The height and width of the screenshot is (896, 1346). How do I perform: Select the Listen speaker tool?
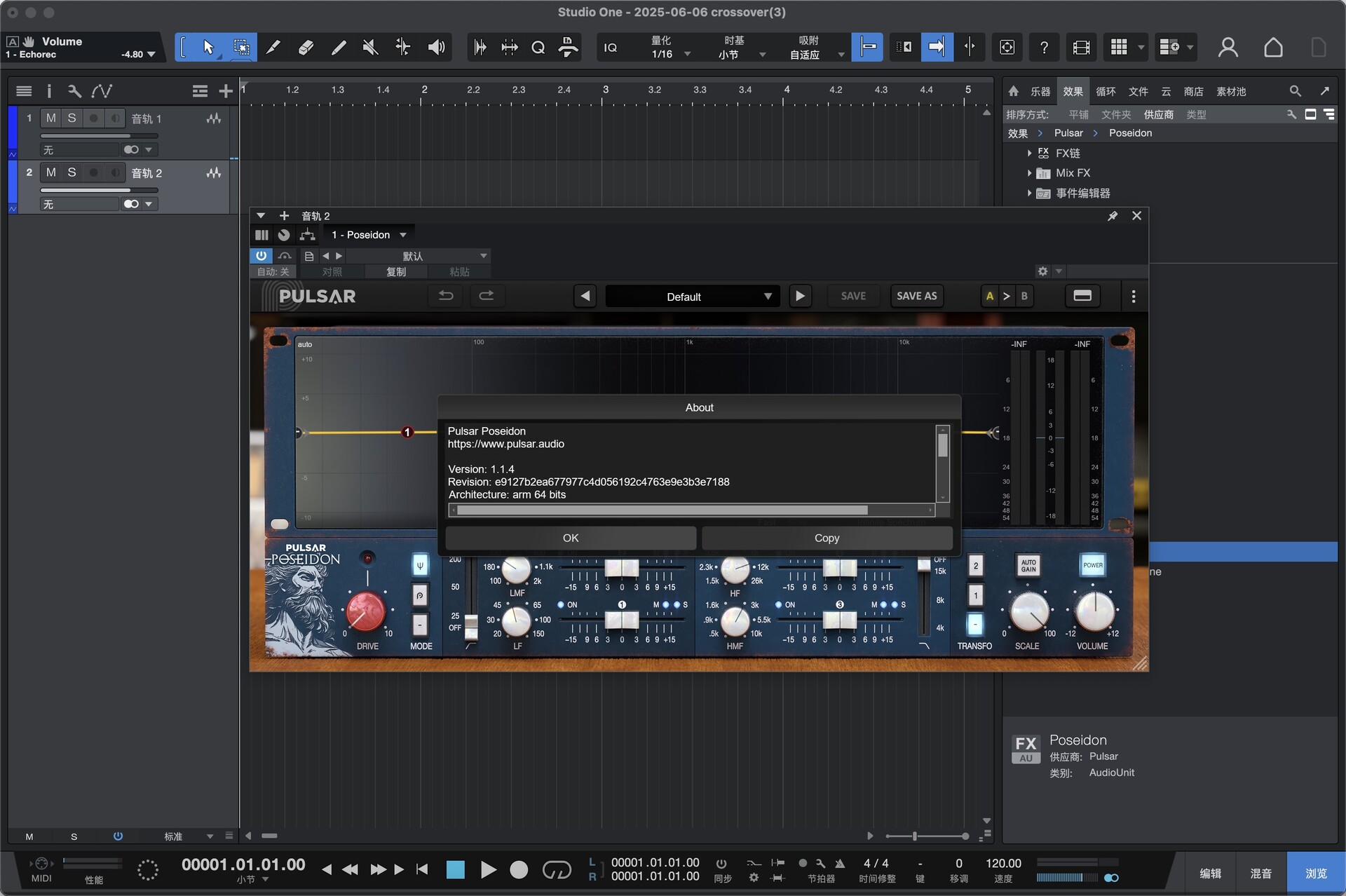pos(436,47)
